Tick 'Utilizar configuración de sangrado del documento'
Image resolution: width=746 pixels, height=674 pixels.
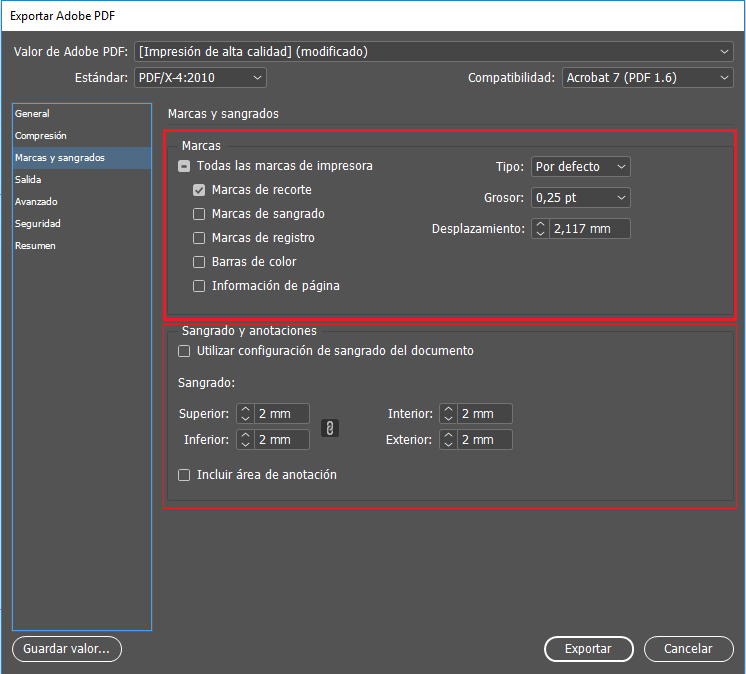point(184,351)
